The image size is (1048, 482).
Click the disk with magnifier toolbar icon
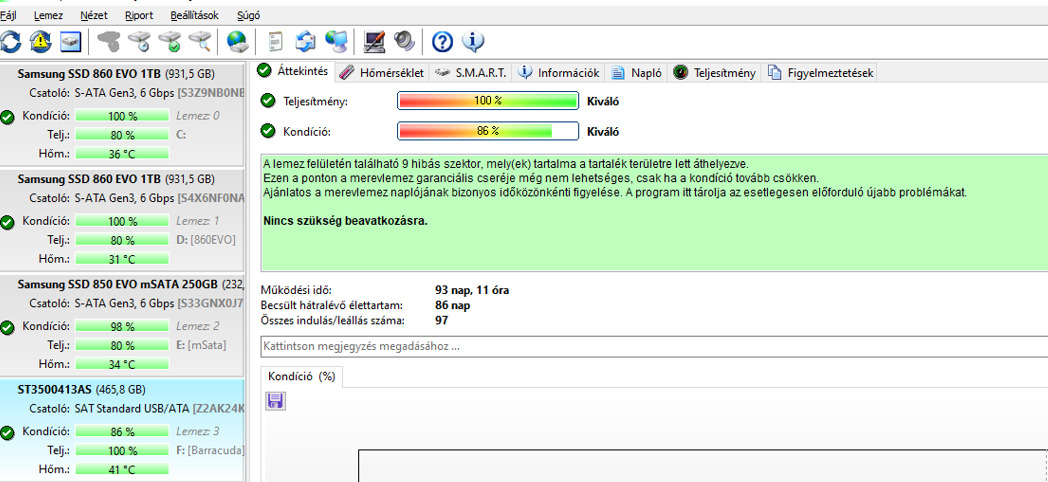click(x=200, y=42)
